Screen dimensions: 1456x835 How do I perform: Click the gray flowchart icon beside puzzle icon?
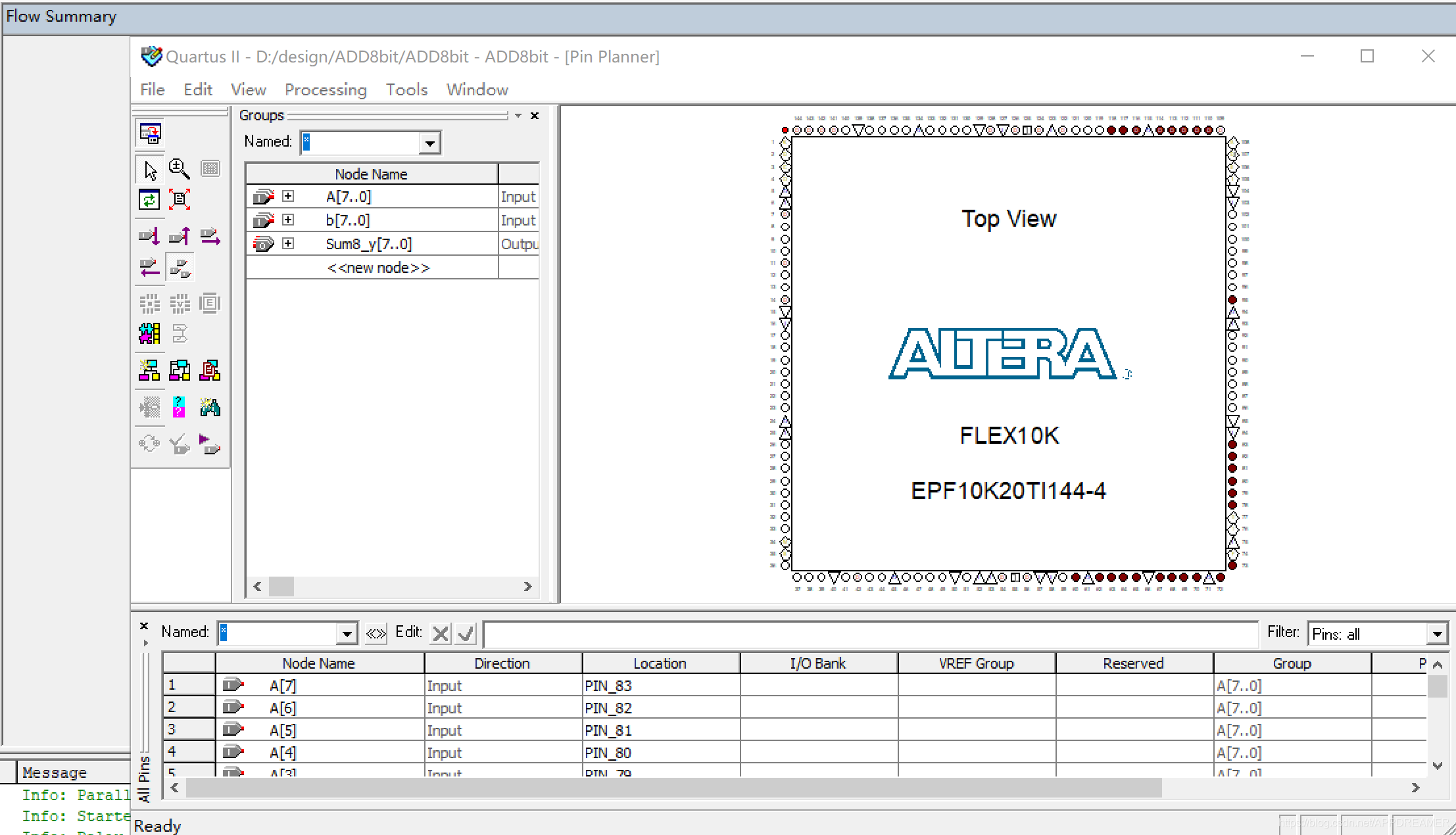coord(180,334)
